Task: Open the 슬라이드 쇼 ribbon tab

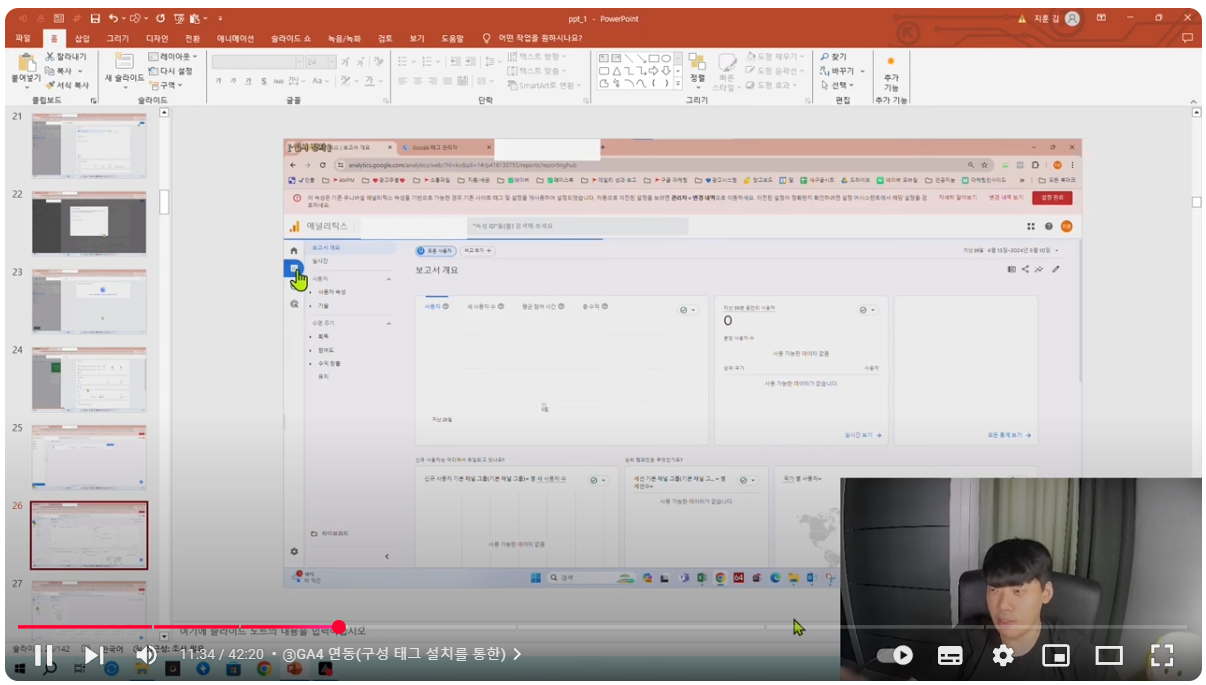Action: [x=290, y=38]
